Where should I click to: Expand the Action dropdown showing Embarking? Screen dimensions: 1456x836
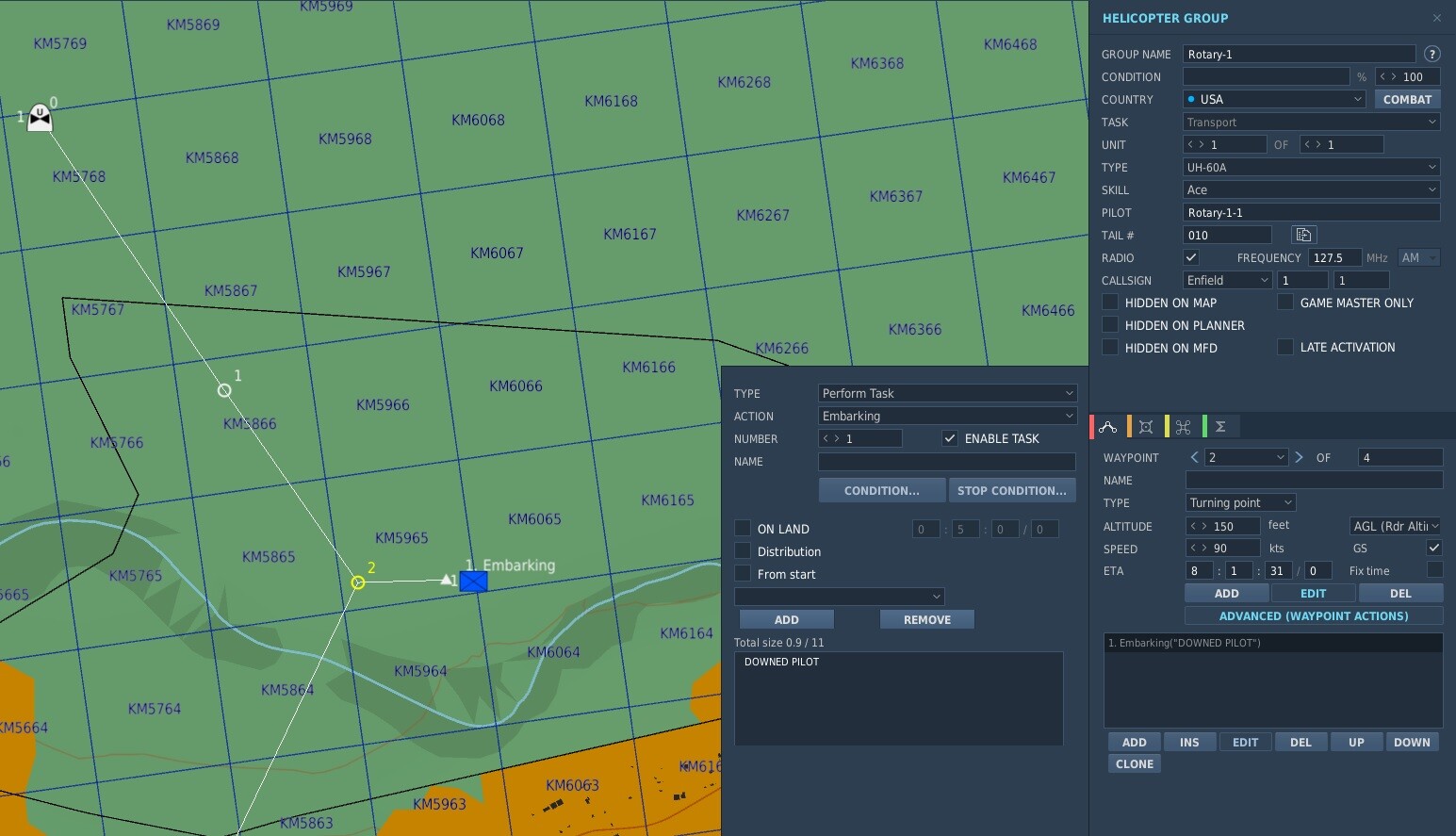[947, 416]
